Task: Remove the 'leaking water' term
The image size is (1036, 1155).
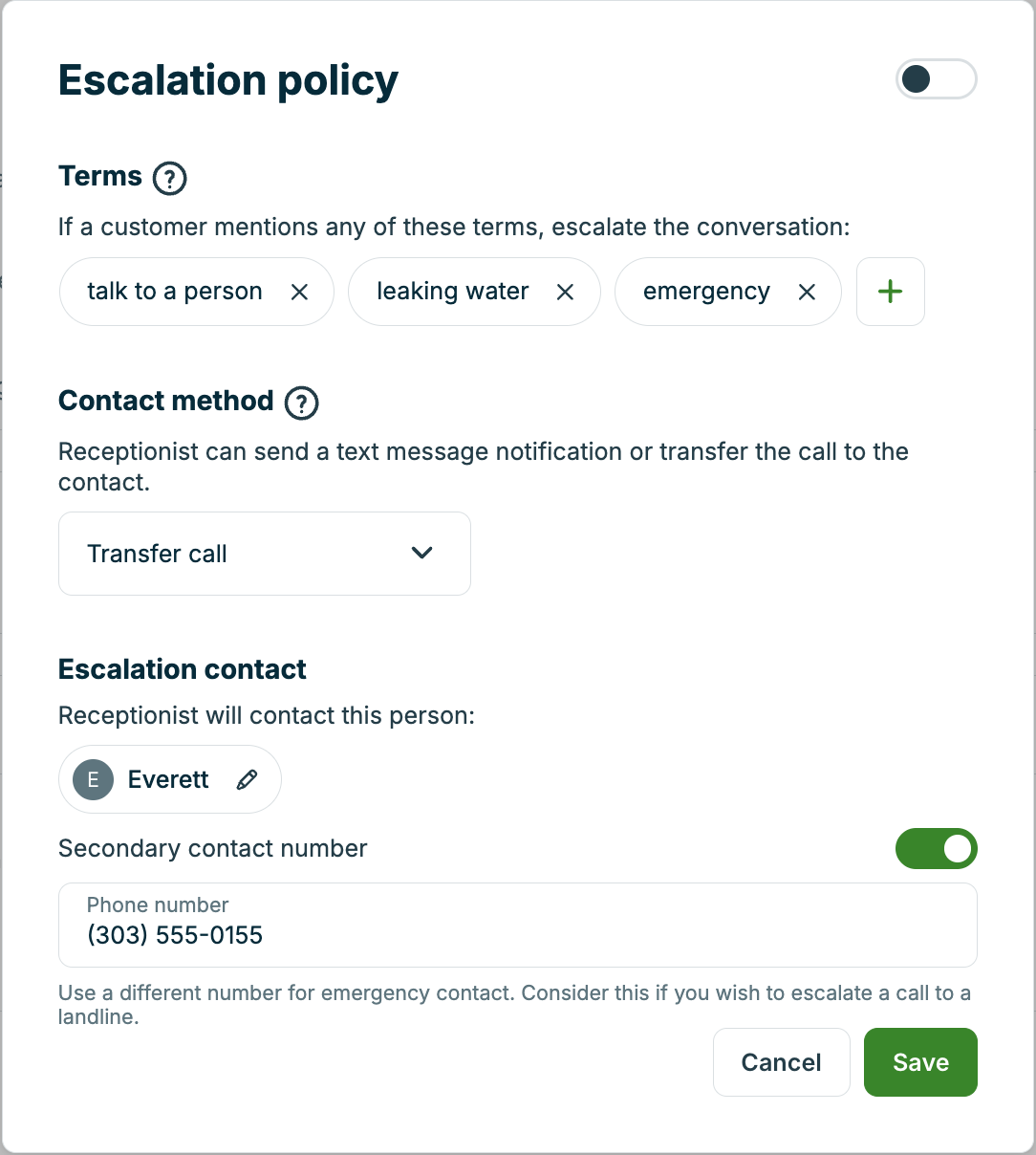Action: click(565, 292)
